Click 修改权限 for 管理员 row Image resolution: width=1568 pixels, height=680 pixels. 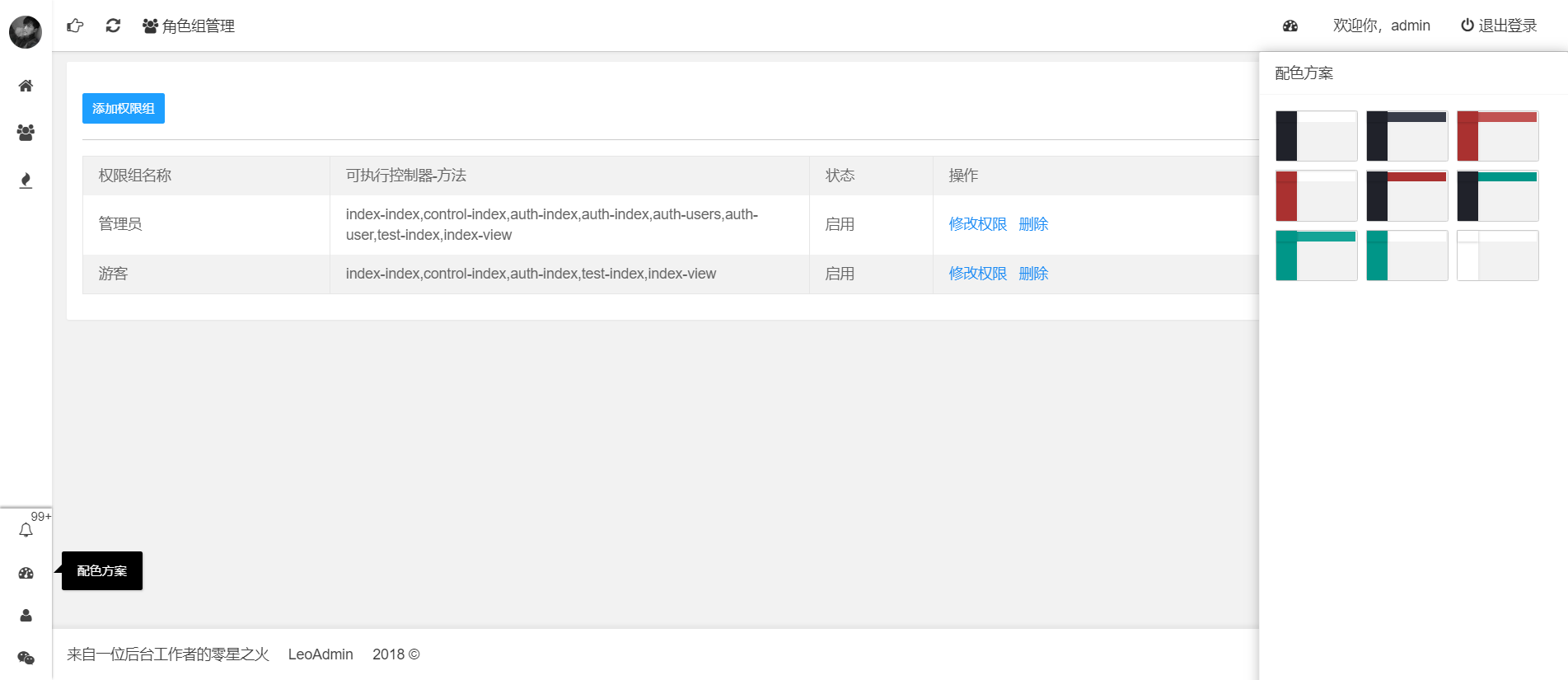click(x=977, y=224)
